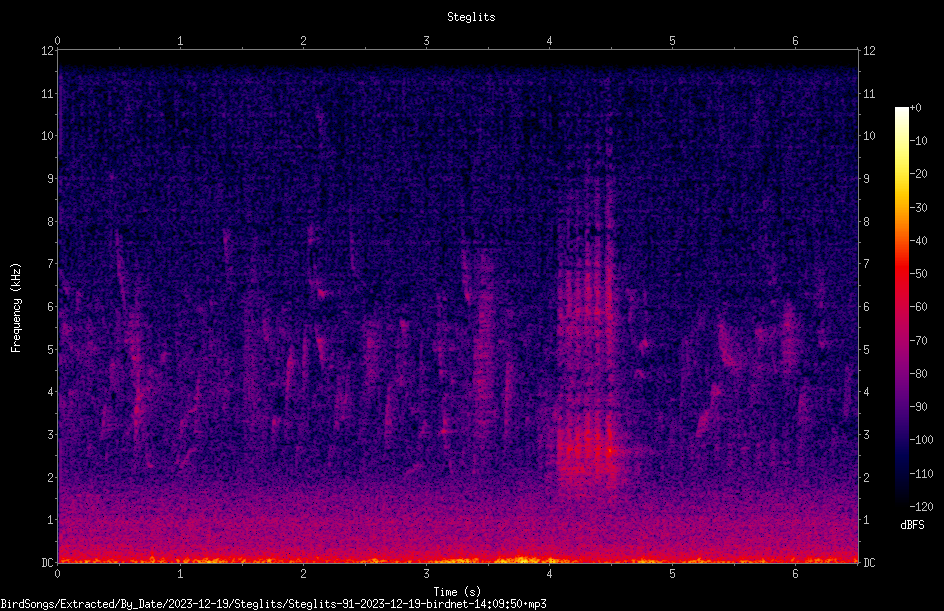Click the 1 second tick on top axis
The image size is (944, 611).
180,41
